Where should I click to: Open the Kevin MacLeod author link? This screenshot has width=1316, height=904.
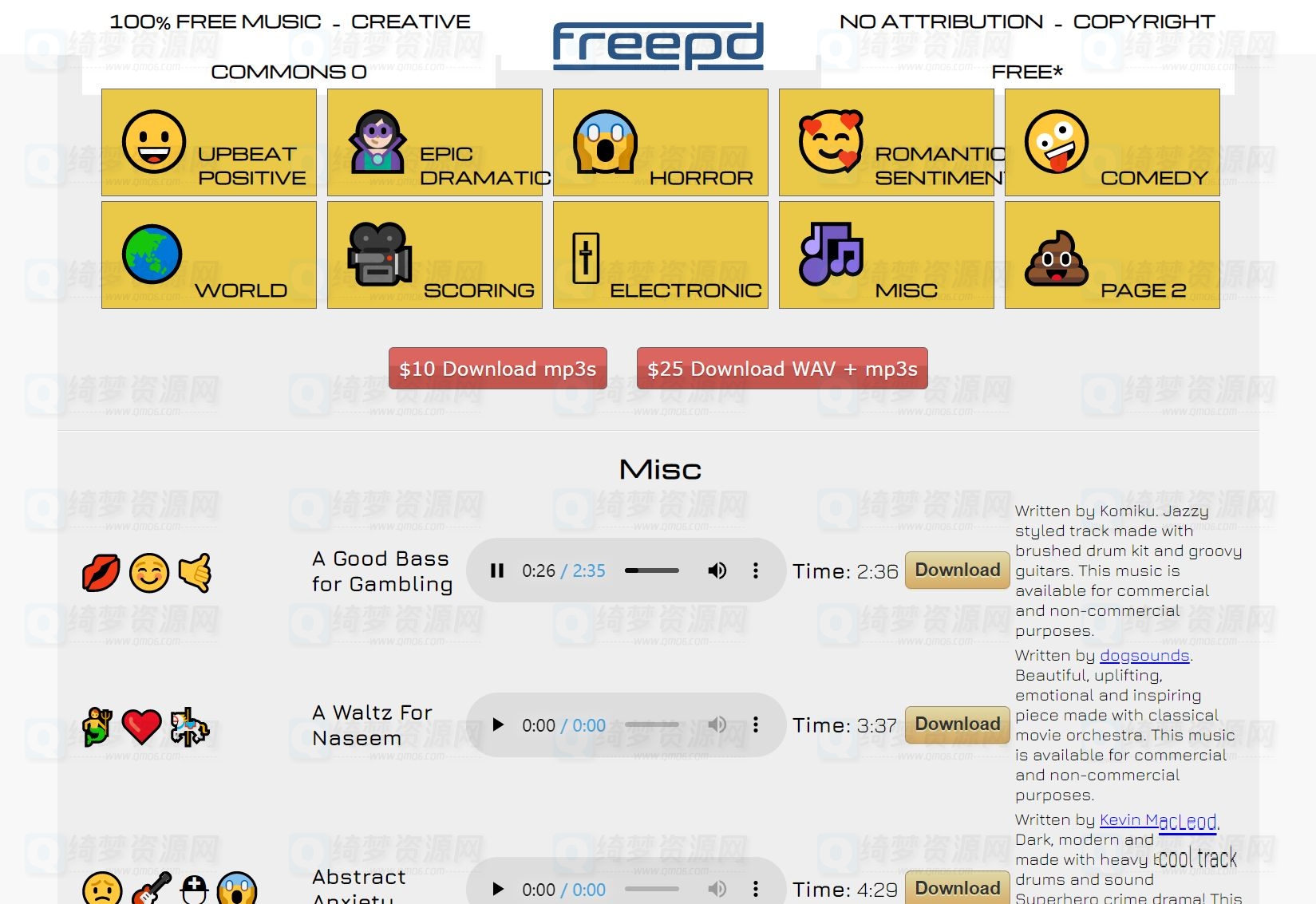pos(1158,819)
